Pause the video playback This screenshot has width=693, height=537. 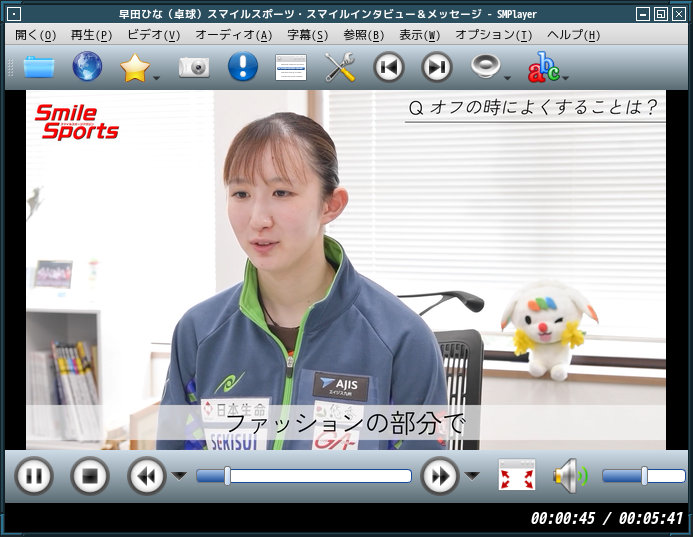click(34, 476)
